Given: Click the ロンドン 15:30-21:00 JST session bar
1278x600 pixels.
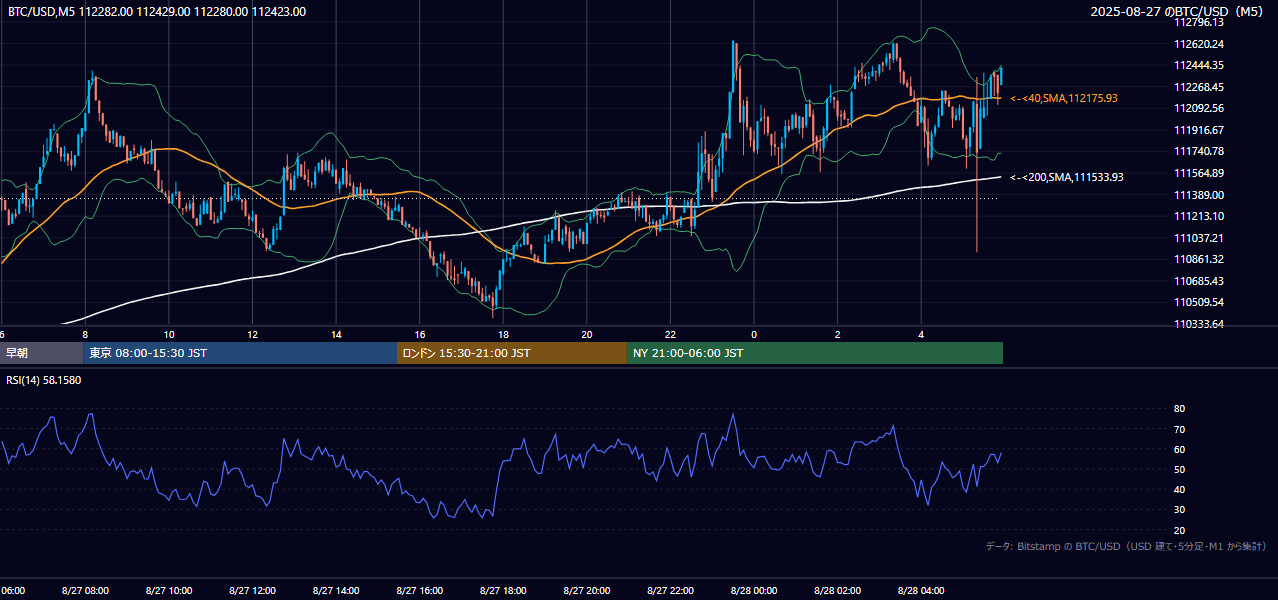Looking at the screenshot, I should [x=512, y=353].
